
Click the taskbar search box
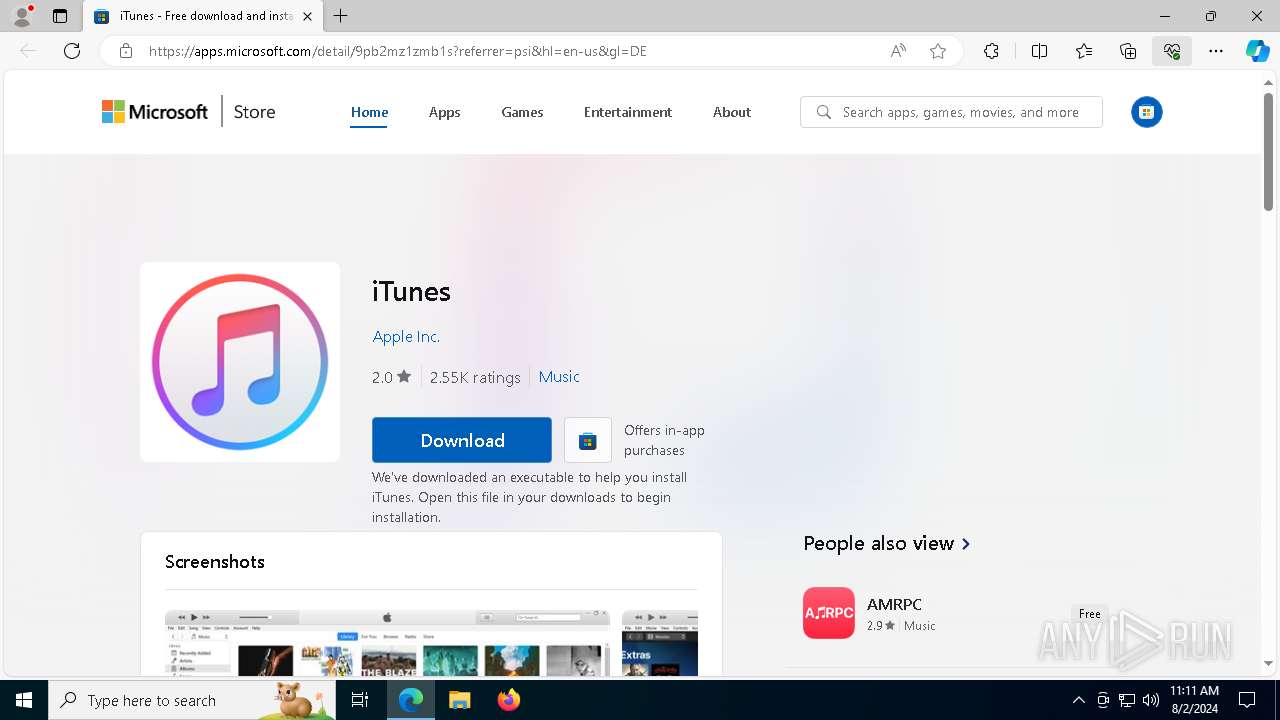[192, 700]
